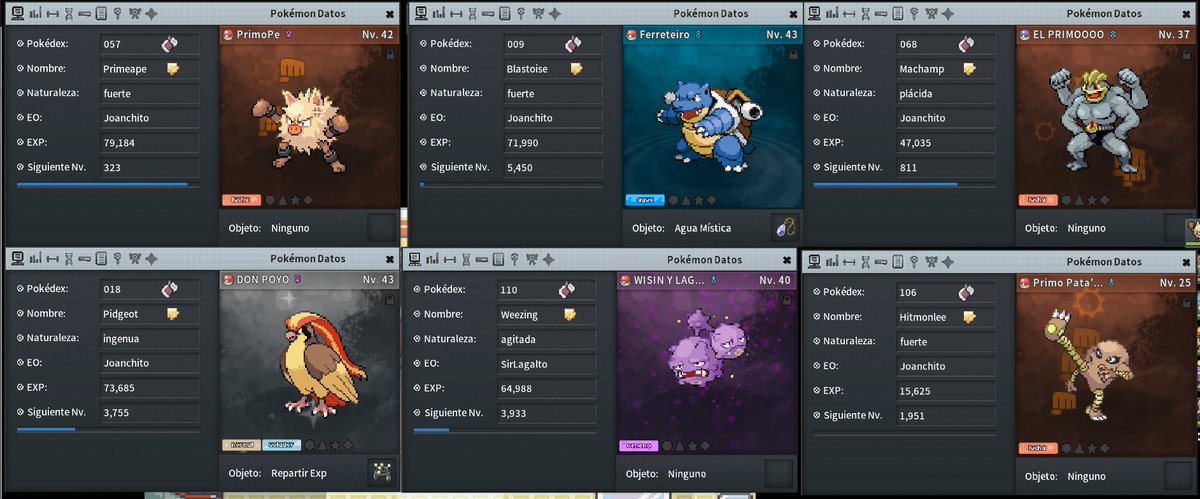Open map pin location tab in Blastoise window
This screenshot has height=499, width=1200.
click(521, 13)
